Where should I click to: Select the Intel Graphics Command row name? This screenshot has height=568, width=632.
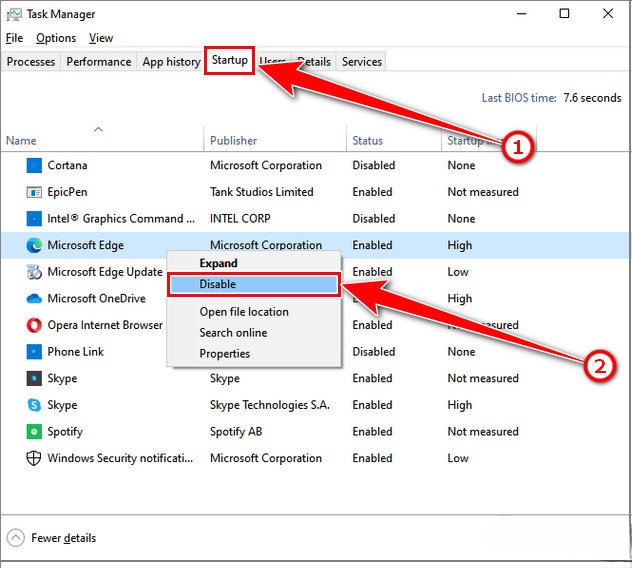click(121, 218)
